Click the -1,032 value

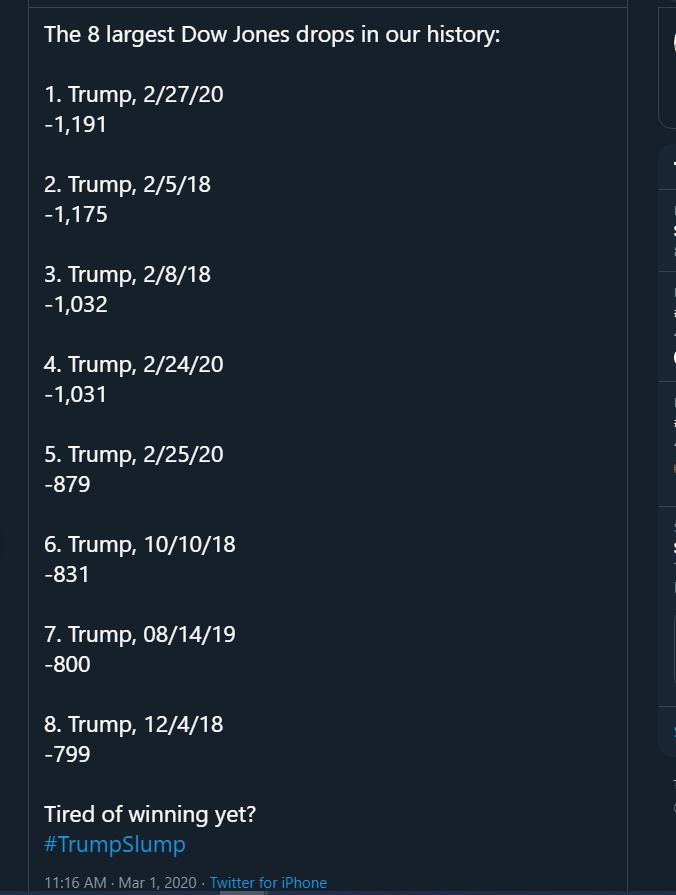click(x=76, y=304)
